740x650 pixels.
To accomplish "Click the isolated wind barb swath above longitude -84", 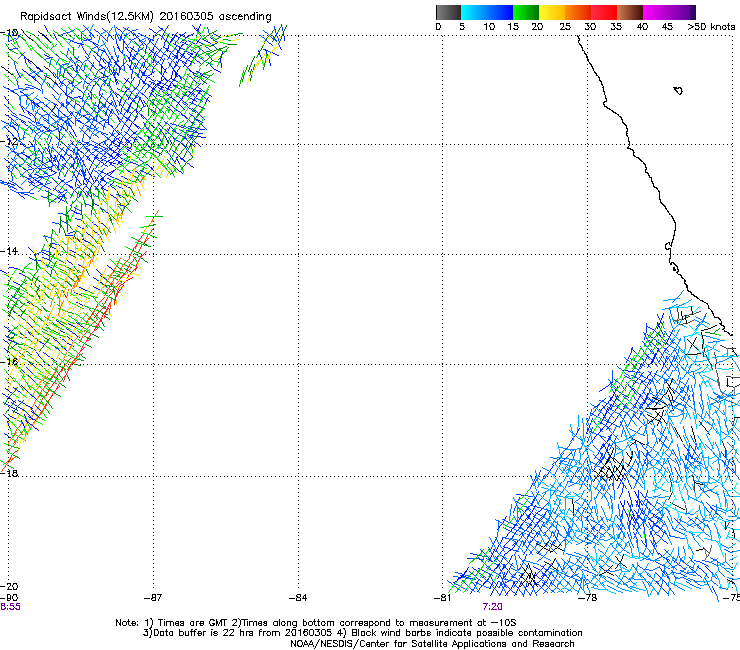I will tap(262, 55).
